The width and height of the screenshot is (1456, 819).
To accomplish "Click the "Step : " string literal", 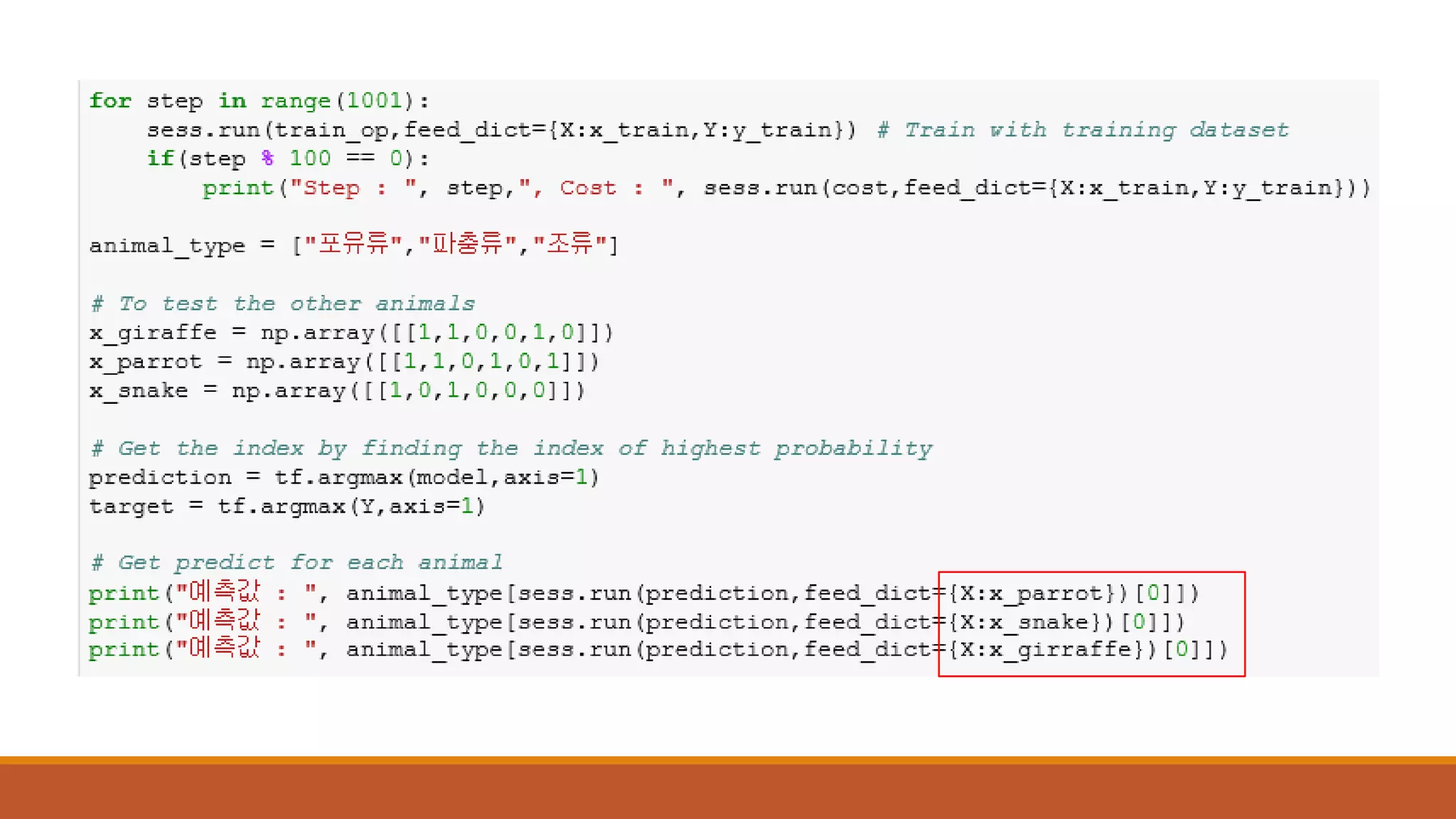I will 353,188.
